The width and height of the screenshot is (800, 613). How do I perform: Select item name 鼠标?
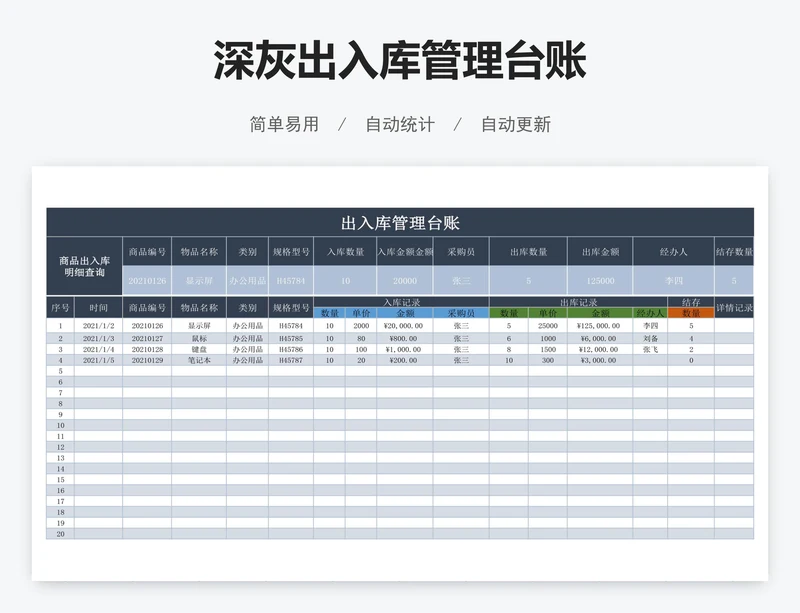199,338
